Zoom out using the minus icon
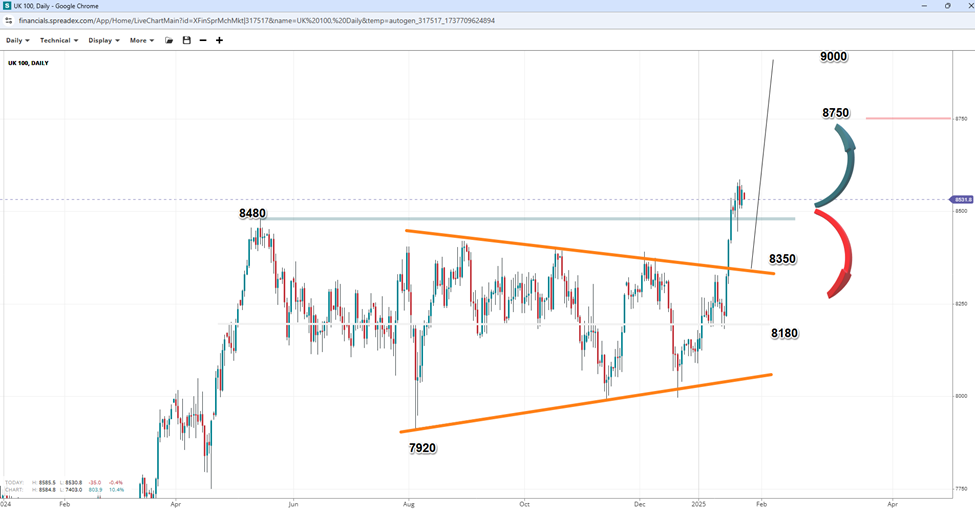 (203, 41)
